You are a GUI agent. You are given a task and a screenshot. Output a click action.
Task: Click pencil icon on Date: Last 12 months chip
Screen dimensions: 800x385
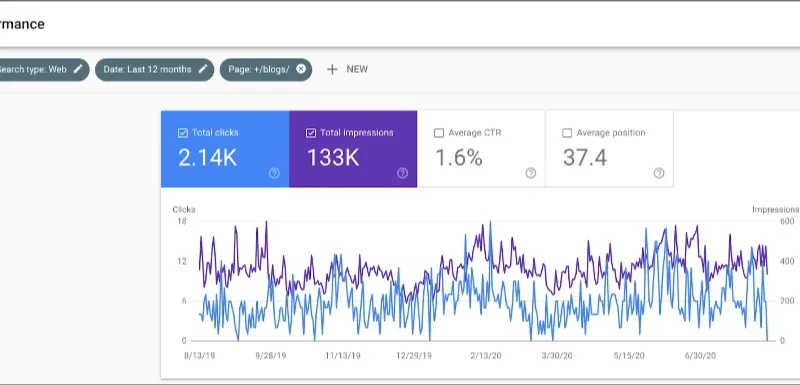point(203,69)
